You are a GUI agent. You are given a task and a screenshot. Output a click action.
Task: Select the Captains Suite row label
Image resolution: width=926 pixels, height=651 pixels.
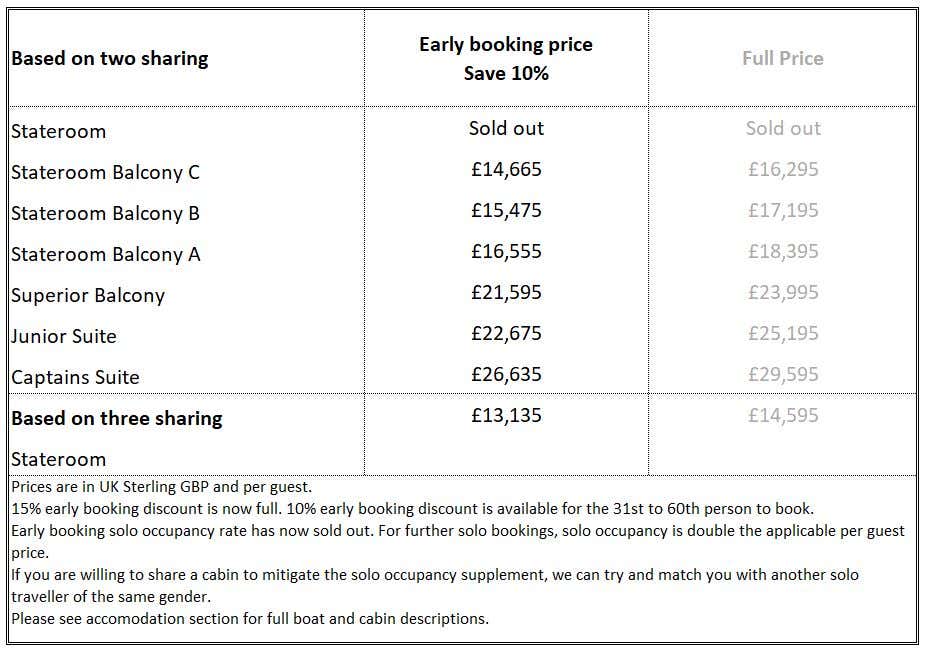point(76,377)
